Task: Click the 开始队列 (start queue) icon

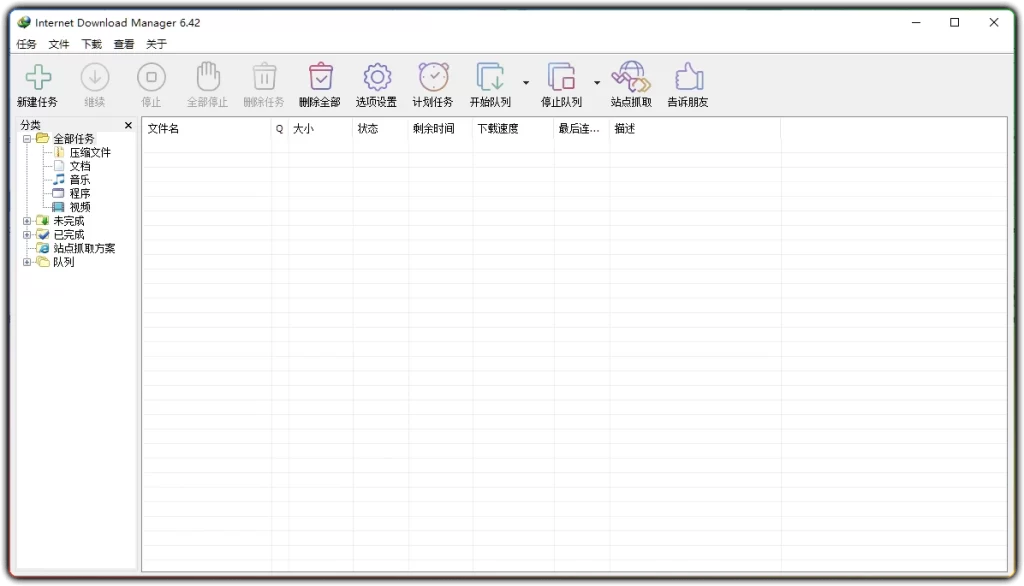Action: point(490,77)
